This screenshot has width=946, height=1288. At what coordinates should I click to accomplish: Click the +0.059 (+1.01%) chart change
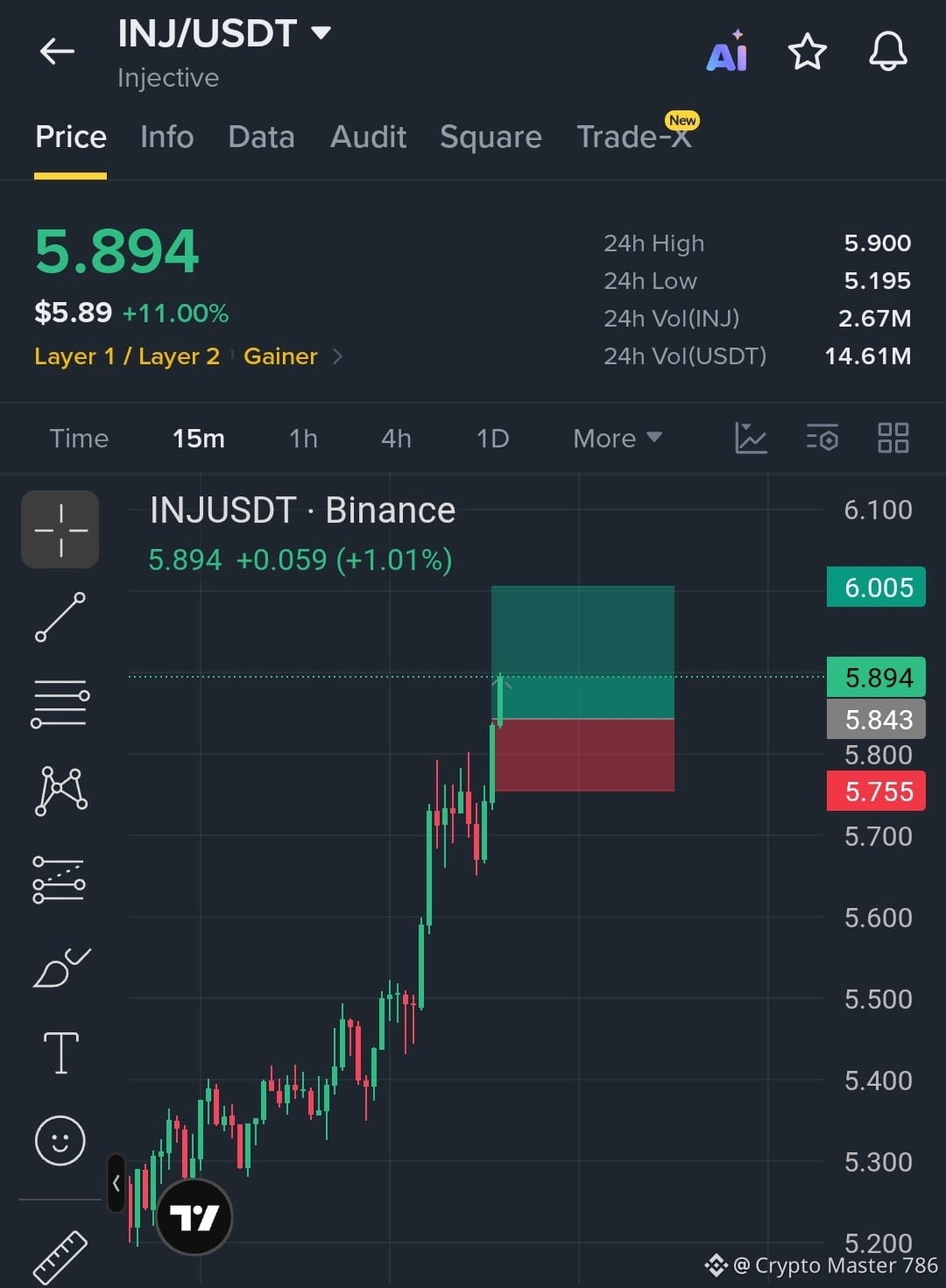pos(344,560)
